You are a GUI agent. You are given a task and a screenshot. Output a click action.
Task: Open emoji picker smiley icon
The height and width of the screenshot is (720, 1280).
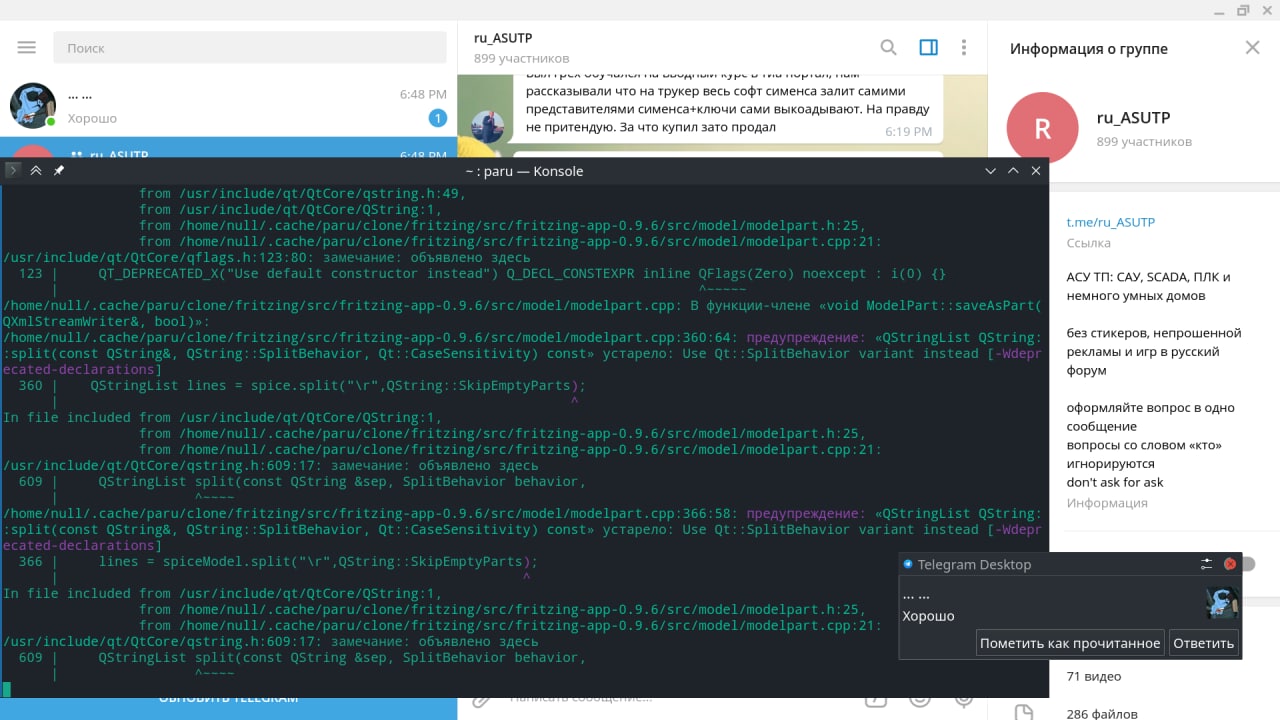click(920, 700)
